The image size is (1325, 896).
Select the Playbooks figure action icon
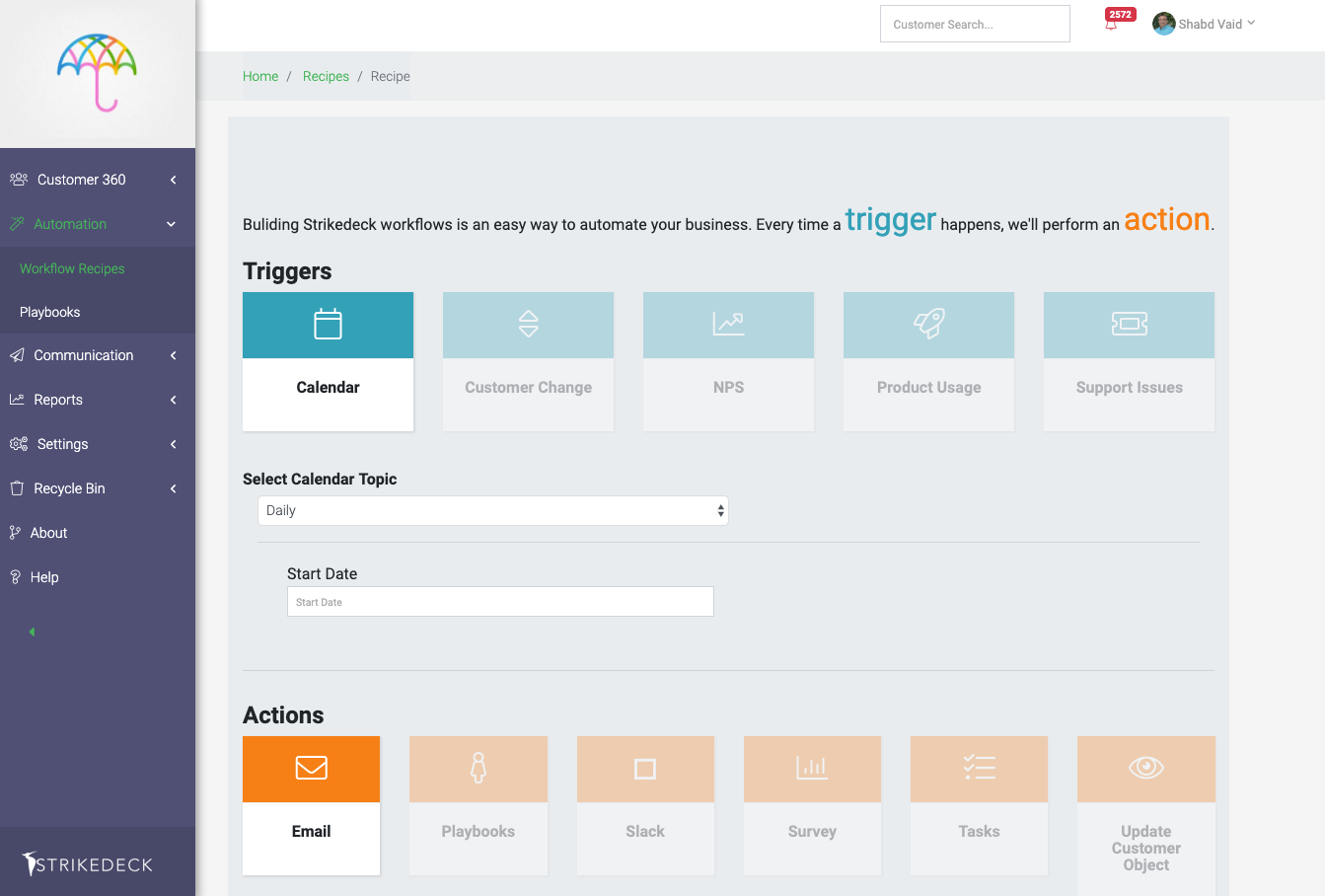click(478, 768)
